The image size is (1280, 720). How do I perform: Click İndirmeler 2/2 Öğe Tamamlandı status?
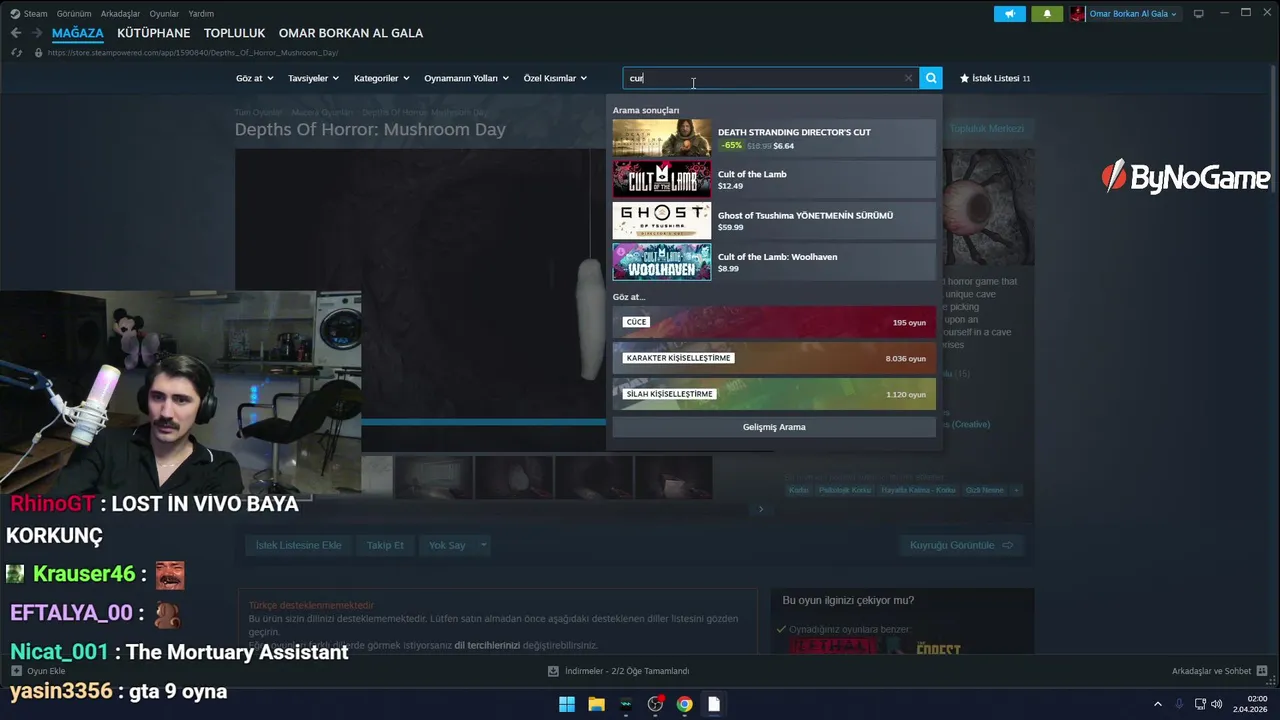pyautogui.click(x=627, y=671)
